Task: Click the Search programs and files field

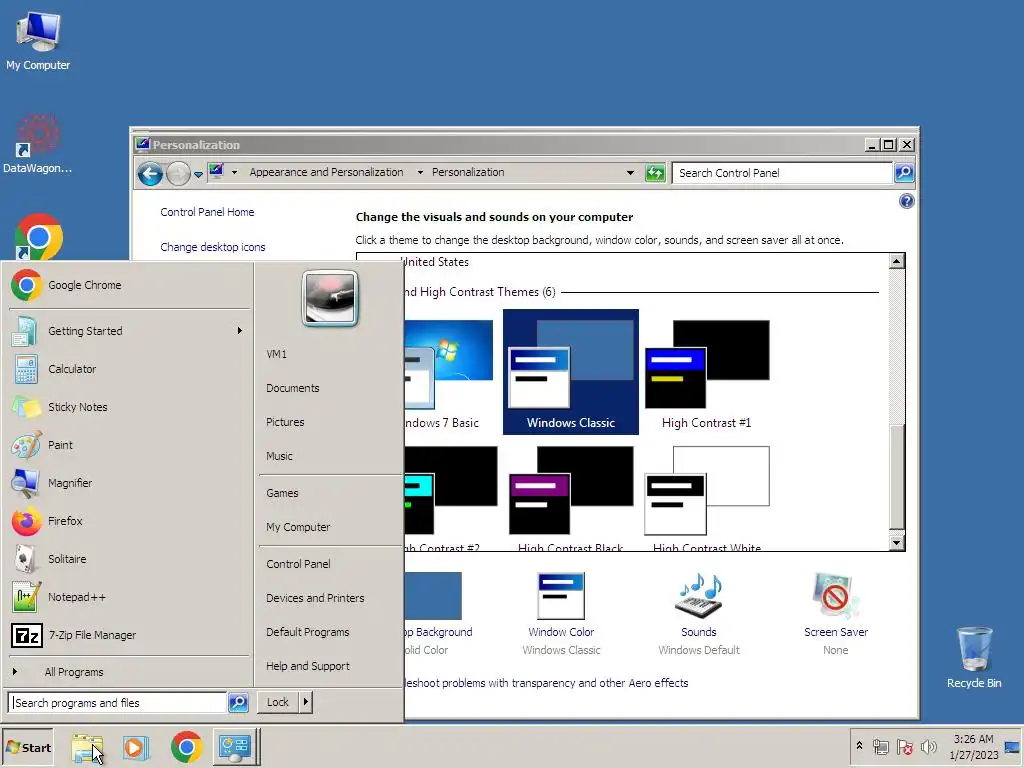Action: pyautogui.click(x=118, y=703)
